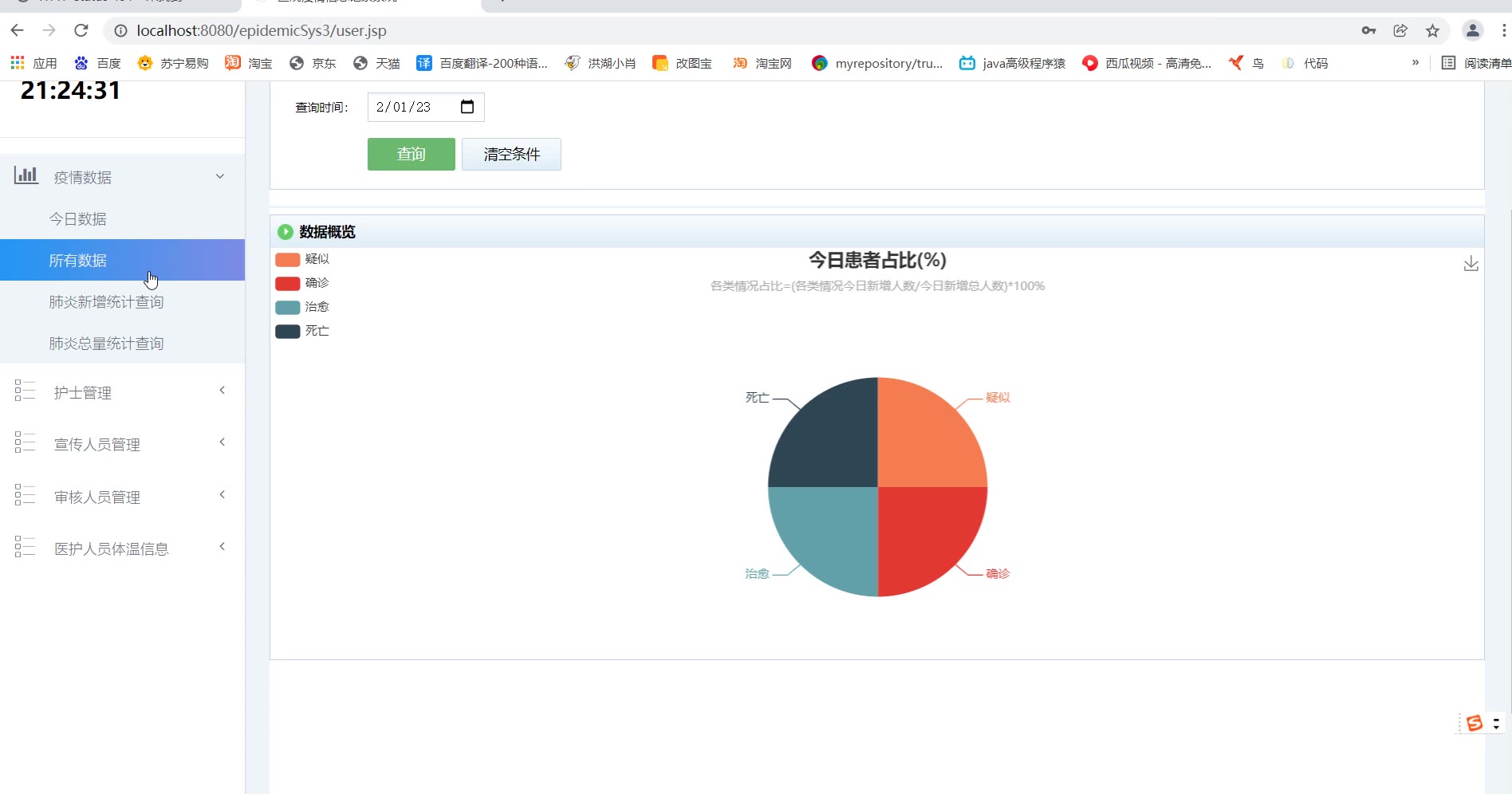The image size is (1512, 794).
Task: Click the green 查询 button
Action: coord(411,154)
